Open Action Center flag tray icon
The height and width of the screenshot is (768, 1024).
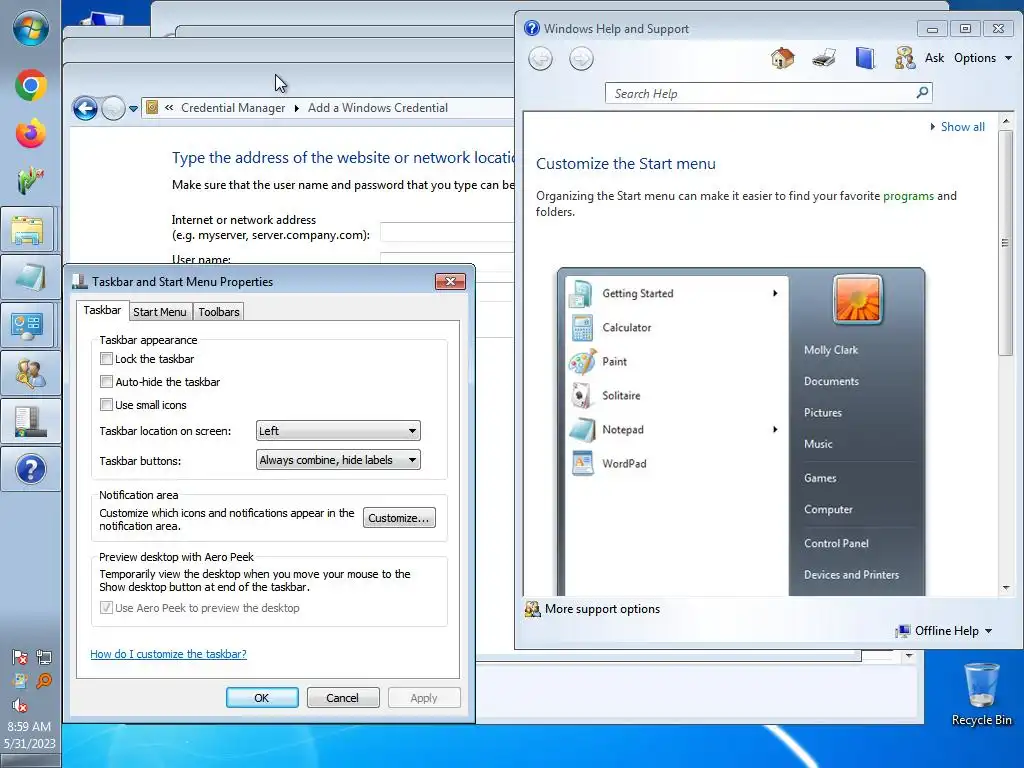coord(20,657)
